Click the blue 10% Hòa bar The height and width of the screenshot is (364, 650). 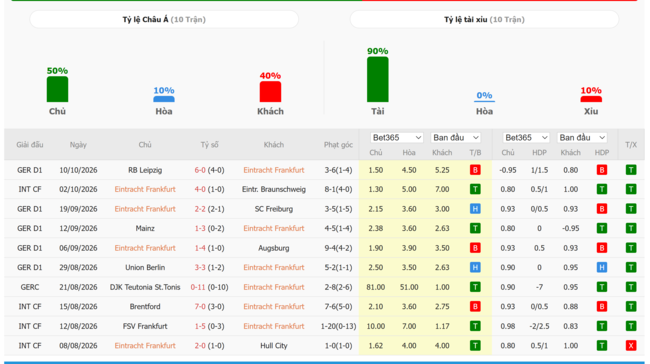(164, 99)
